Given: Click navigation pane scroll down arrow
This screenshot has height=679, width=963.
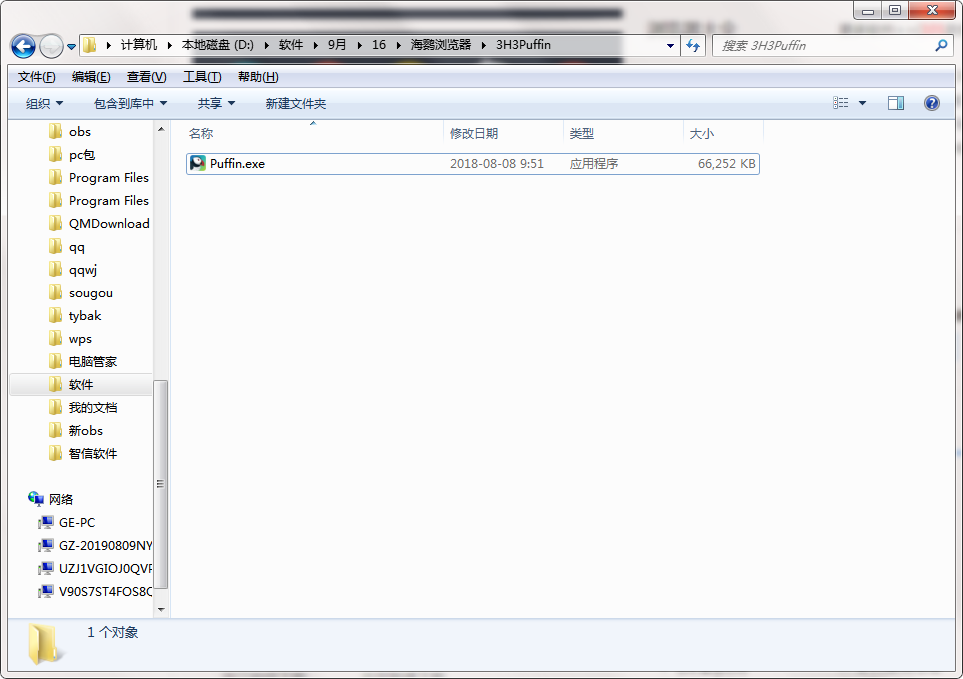Looking at the screenshot, I should click(161, 610).
